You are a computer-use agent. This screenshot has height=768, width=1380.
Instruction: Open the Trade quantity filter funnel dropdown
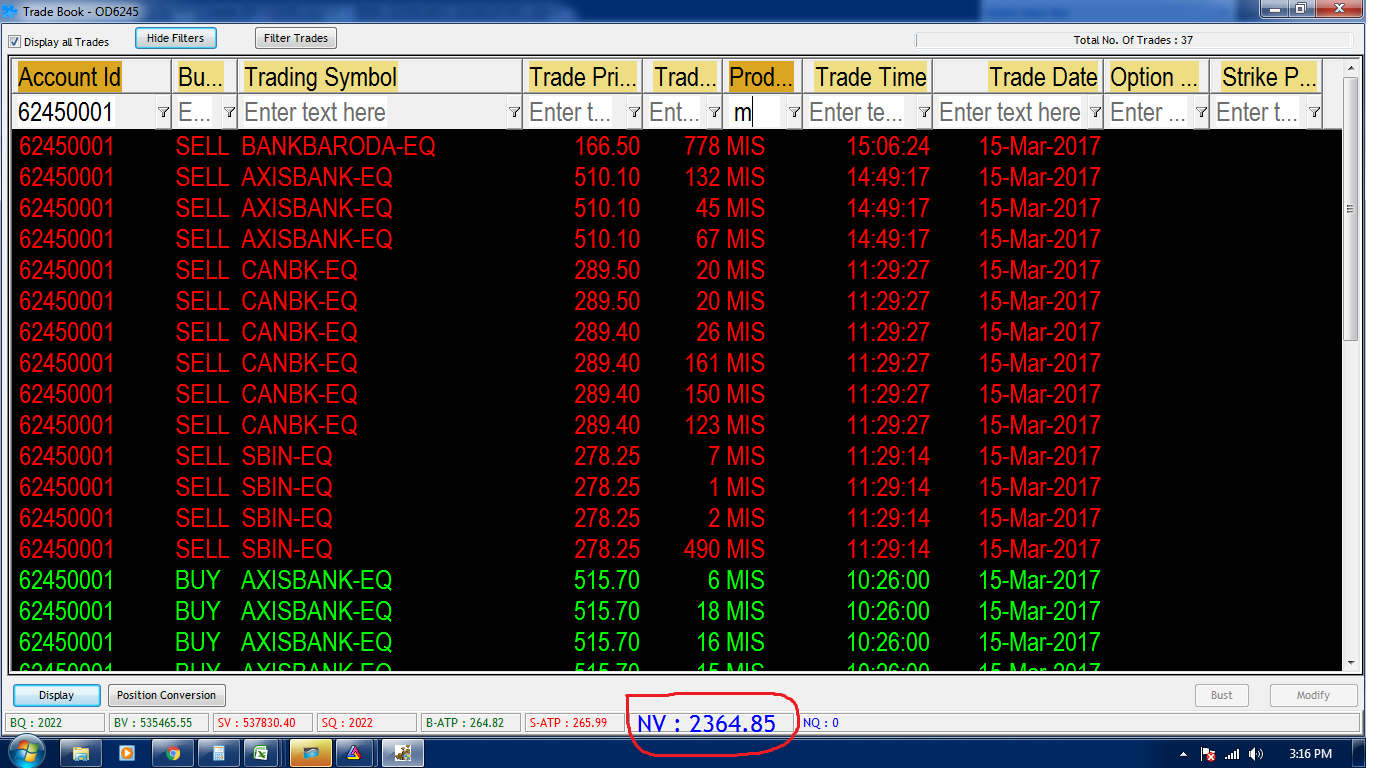click(714, 112)
